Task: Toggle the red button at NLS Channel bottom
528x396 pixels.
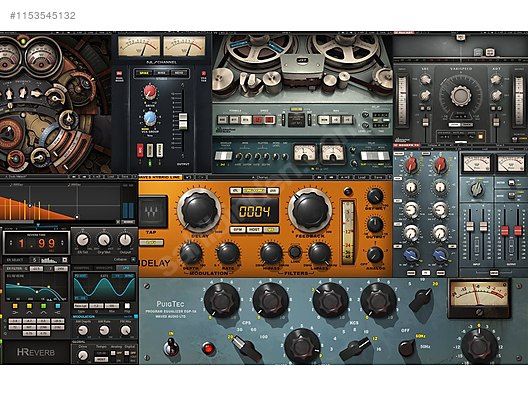Action: [140, 151]
